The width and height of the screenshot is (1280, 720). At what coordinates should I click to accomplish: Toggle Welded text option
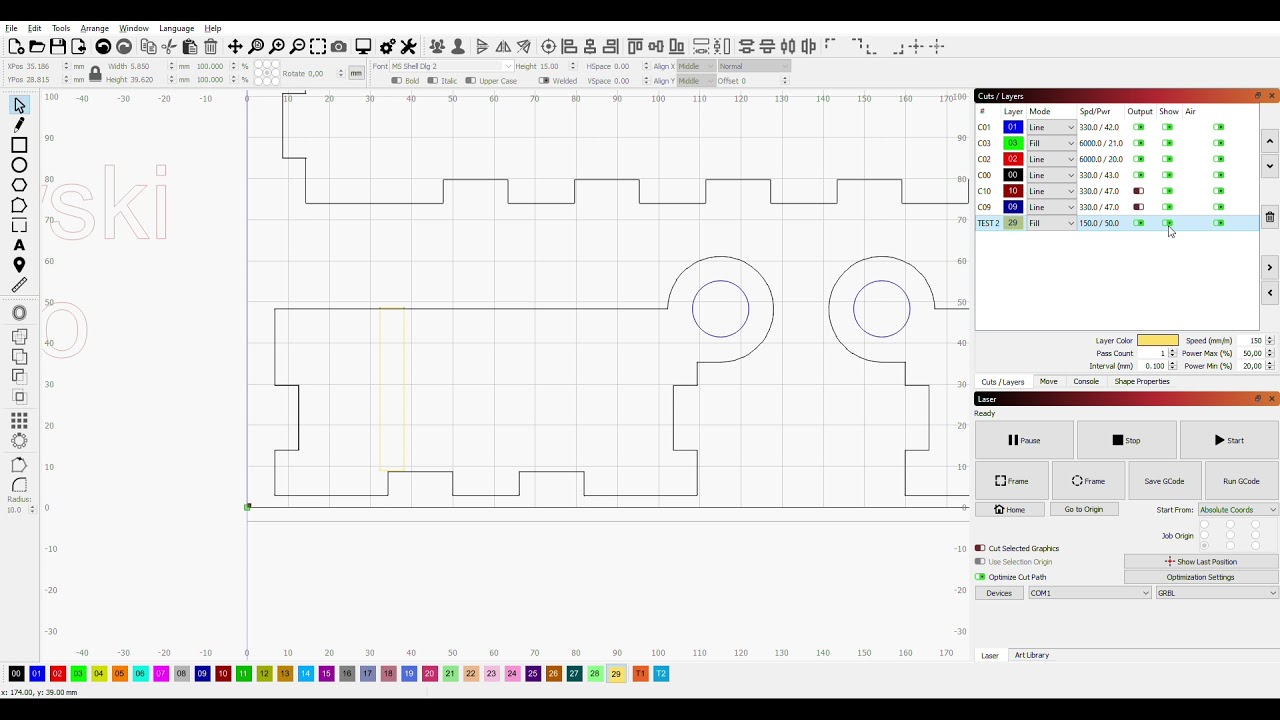click(544, 81)
